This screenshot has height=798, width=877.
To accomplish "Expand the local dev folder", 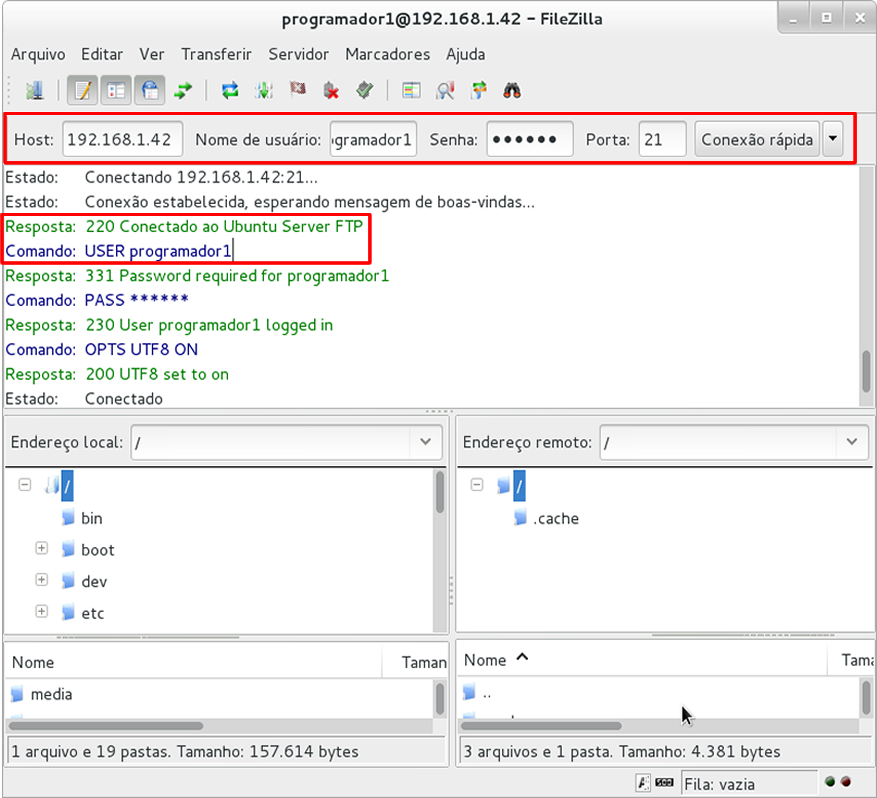I will point(41,580).
